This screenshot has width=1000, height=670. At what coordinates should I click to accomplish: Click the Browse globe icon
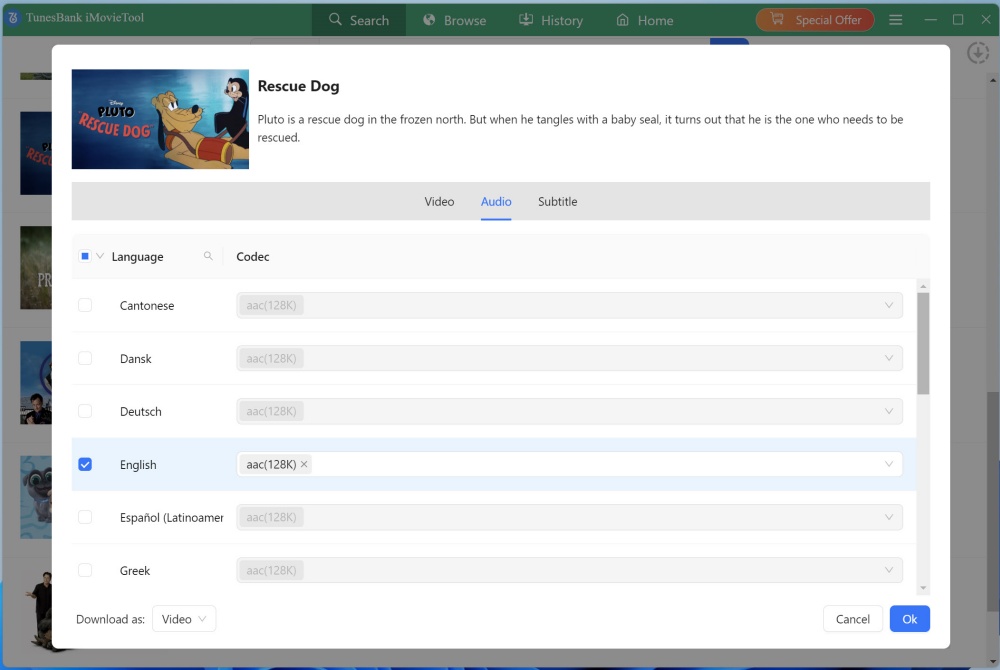pos(430,20)
